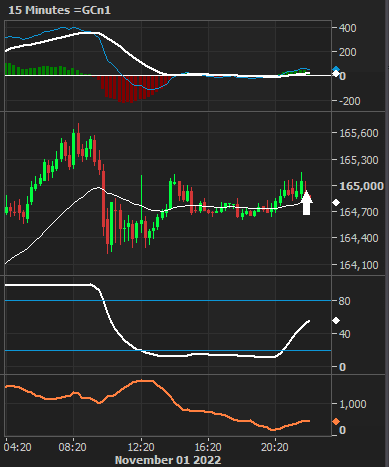
Task: Click the 16:20 time axis label
Action: coord(207,447)
